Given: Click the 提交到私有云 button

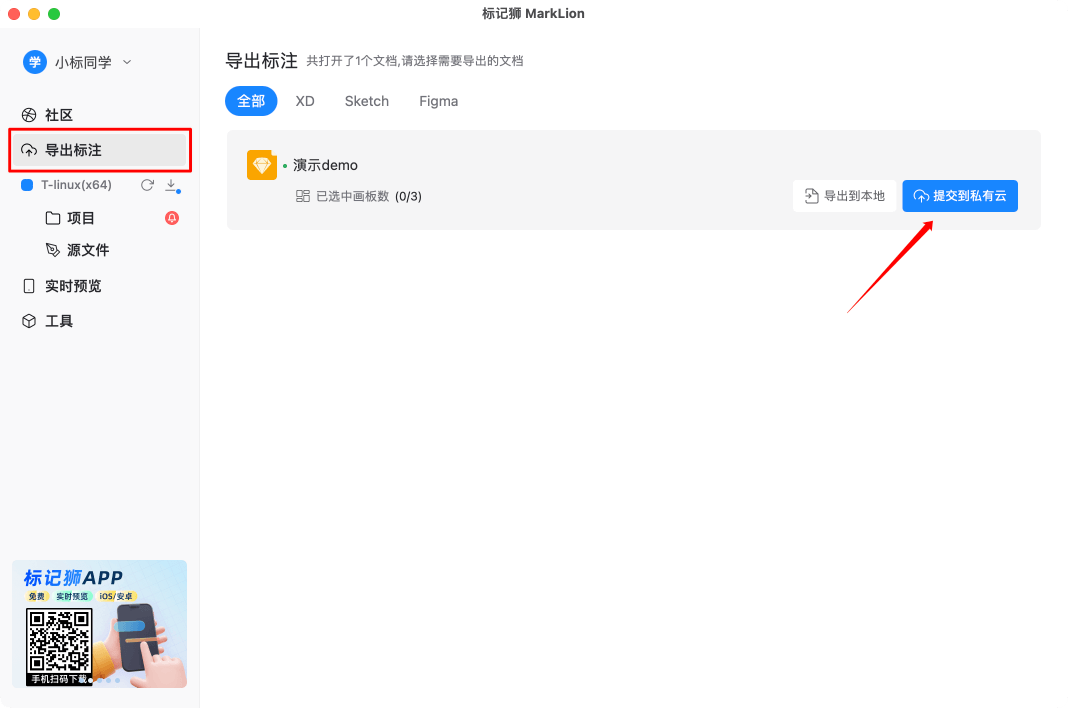Looking at the screenshot, I should [x=959, y=196].
